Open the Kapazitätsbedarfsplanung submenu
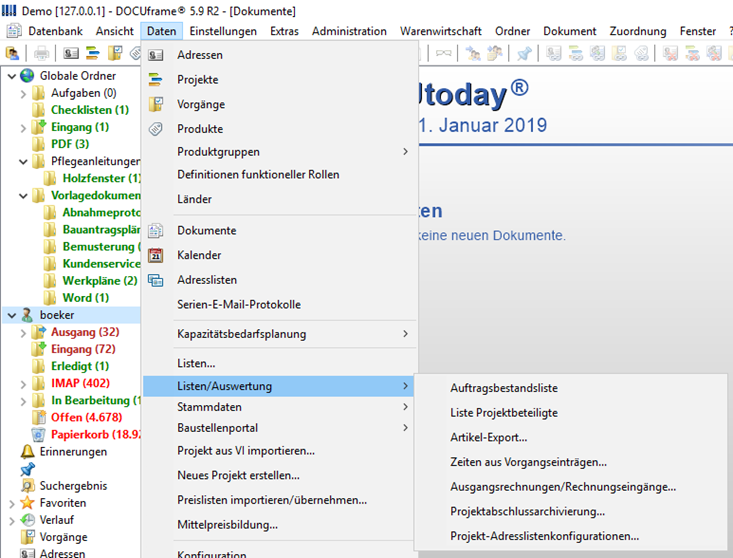This screenshot has height=558, width=733. coord(279,334)
